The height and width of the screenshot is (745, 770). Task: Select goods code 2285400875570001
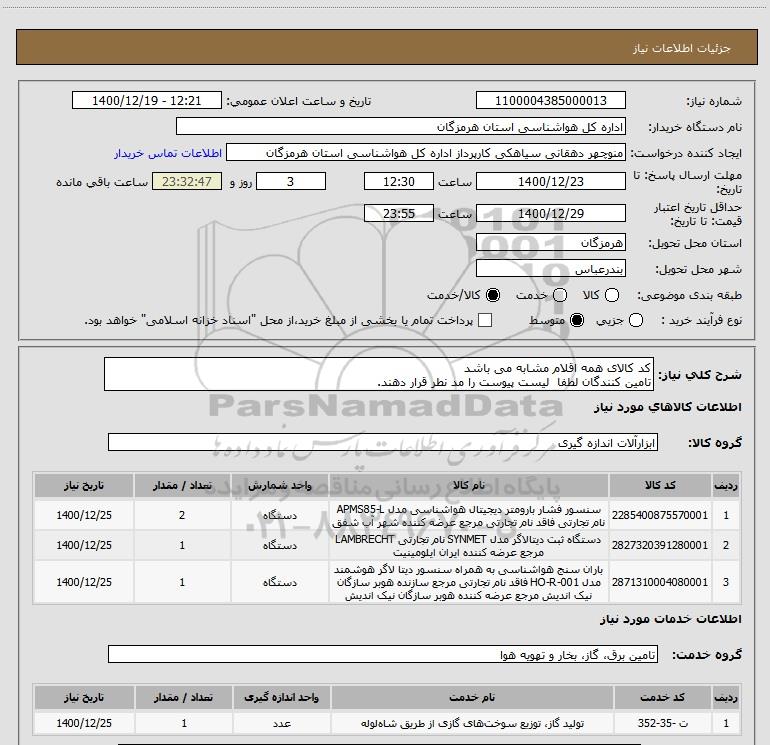pyautogui.click(x=660, y=515)
